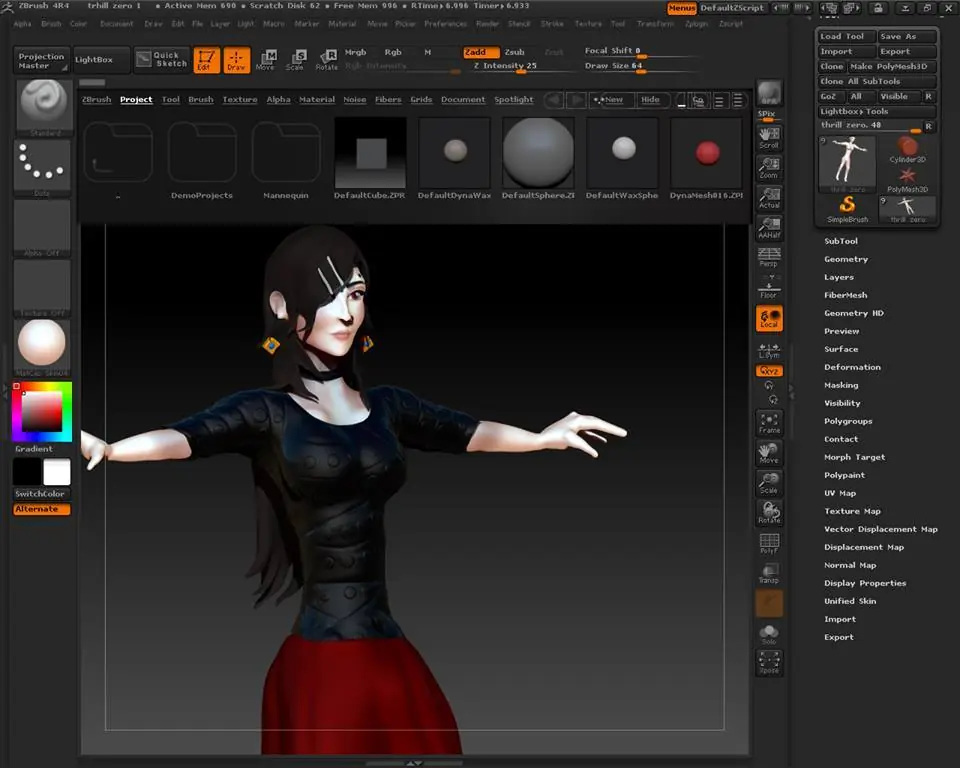The height and width of the screenshot is (768, 960).
Task: Expand the FiberMesh section
Action: (x=846, y=295)
